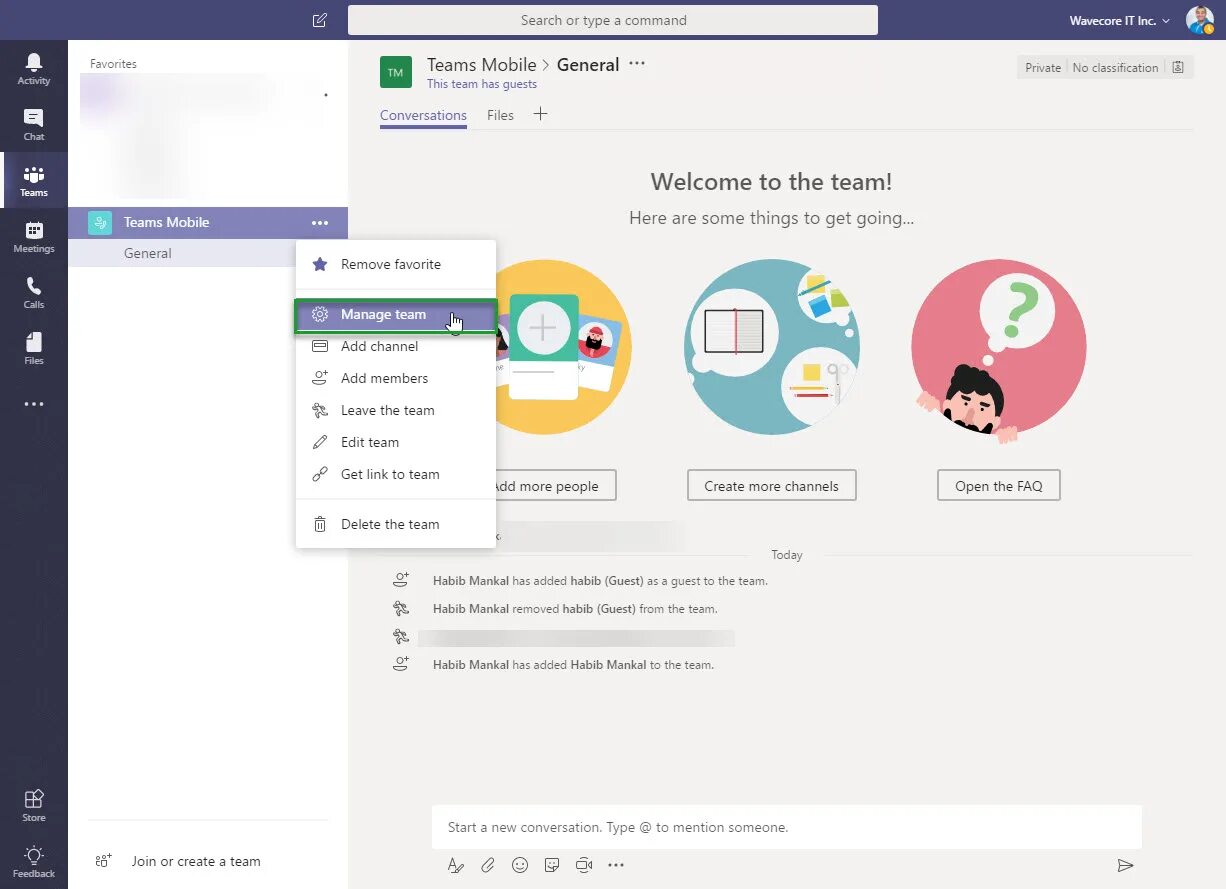Open the emoji picker
This screenshot has width=1226, height=889.
tap(520, 865)
